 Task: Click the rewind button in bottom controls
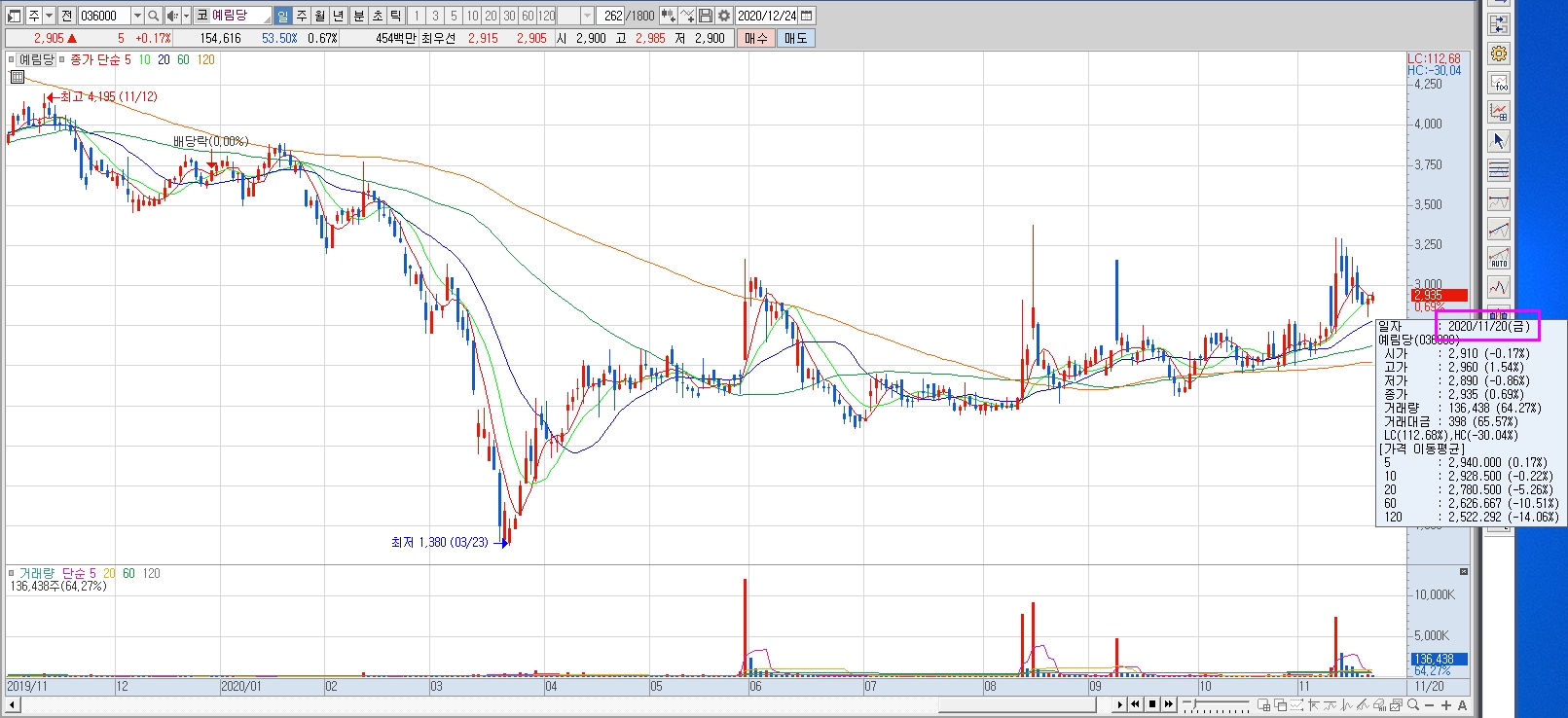[x=1135, y=704]
